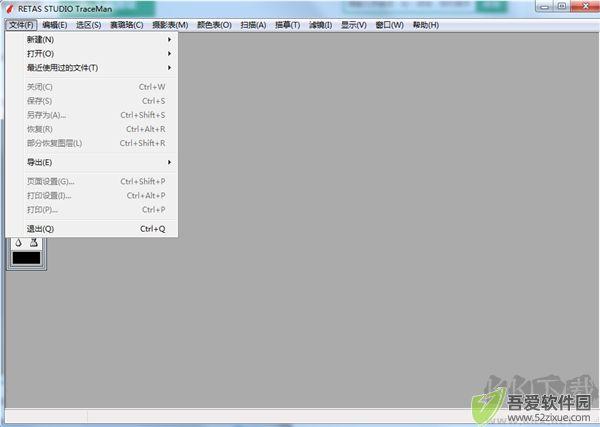Screen dimensions: 600x427
Task: Close the TraceMan window
Action: click(585, 7)
